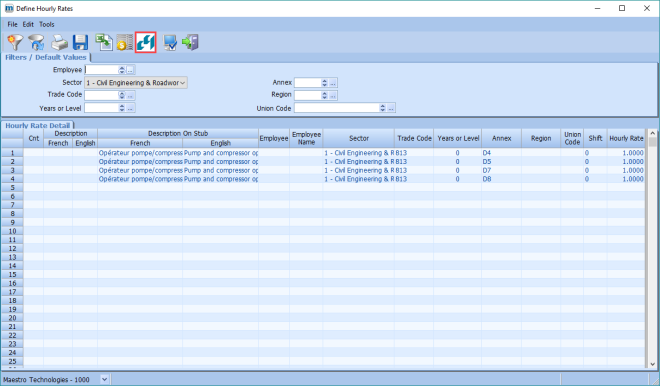The width and height of the screenshot is (660, 386).
Task: Open Employee lookup ellipsis button
Action: [x=130, y=70]
